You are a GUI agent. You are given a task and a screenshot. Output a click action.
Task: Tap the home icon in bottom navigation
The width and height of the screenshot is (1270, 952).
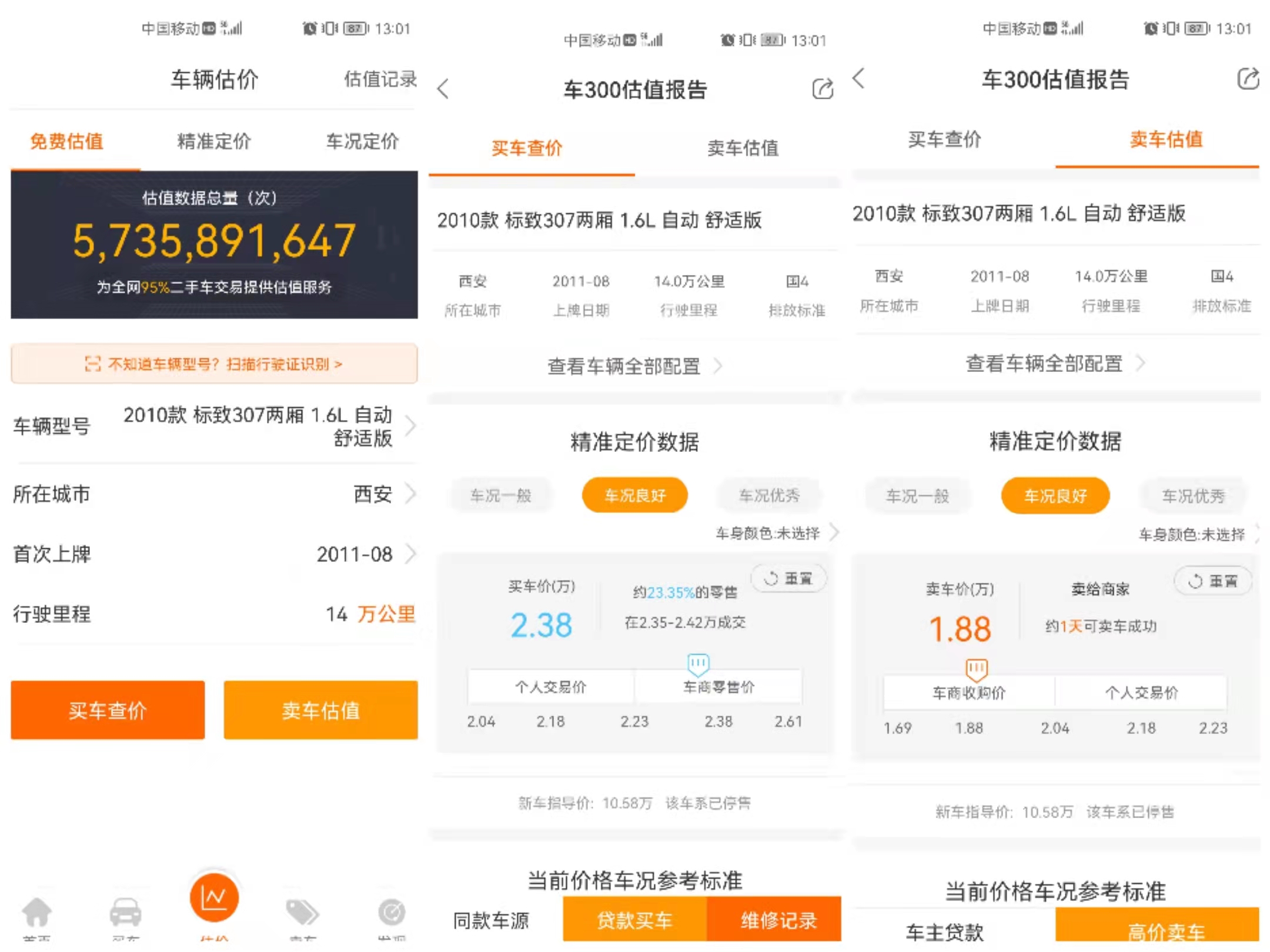pos(36,911)
